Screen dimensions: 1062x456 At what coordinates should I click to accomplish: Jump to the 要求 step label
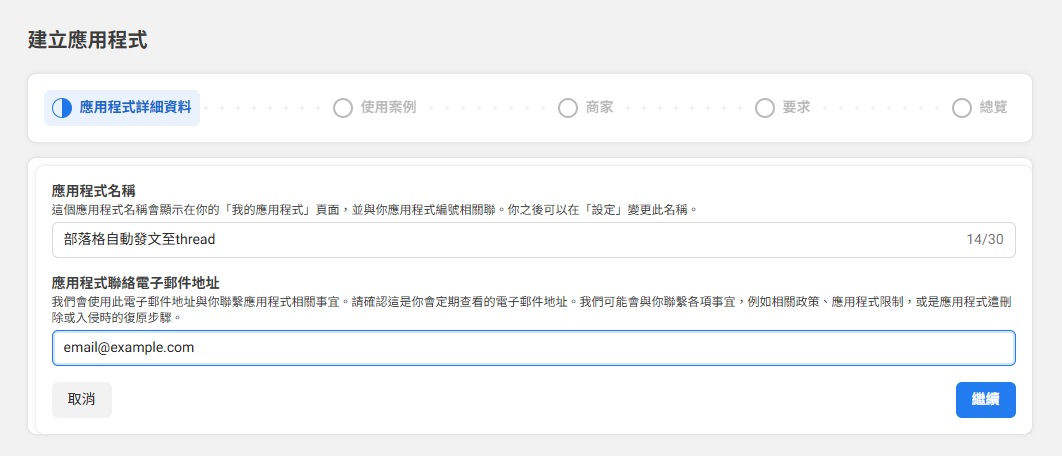(x=796, y=107)
